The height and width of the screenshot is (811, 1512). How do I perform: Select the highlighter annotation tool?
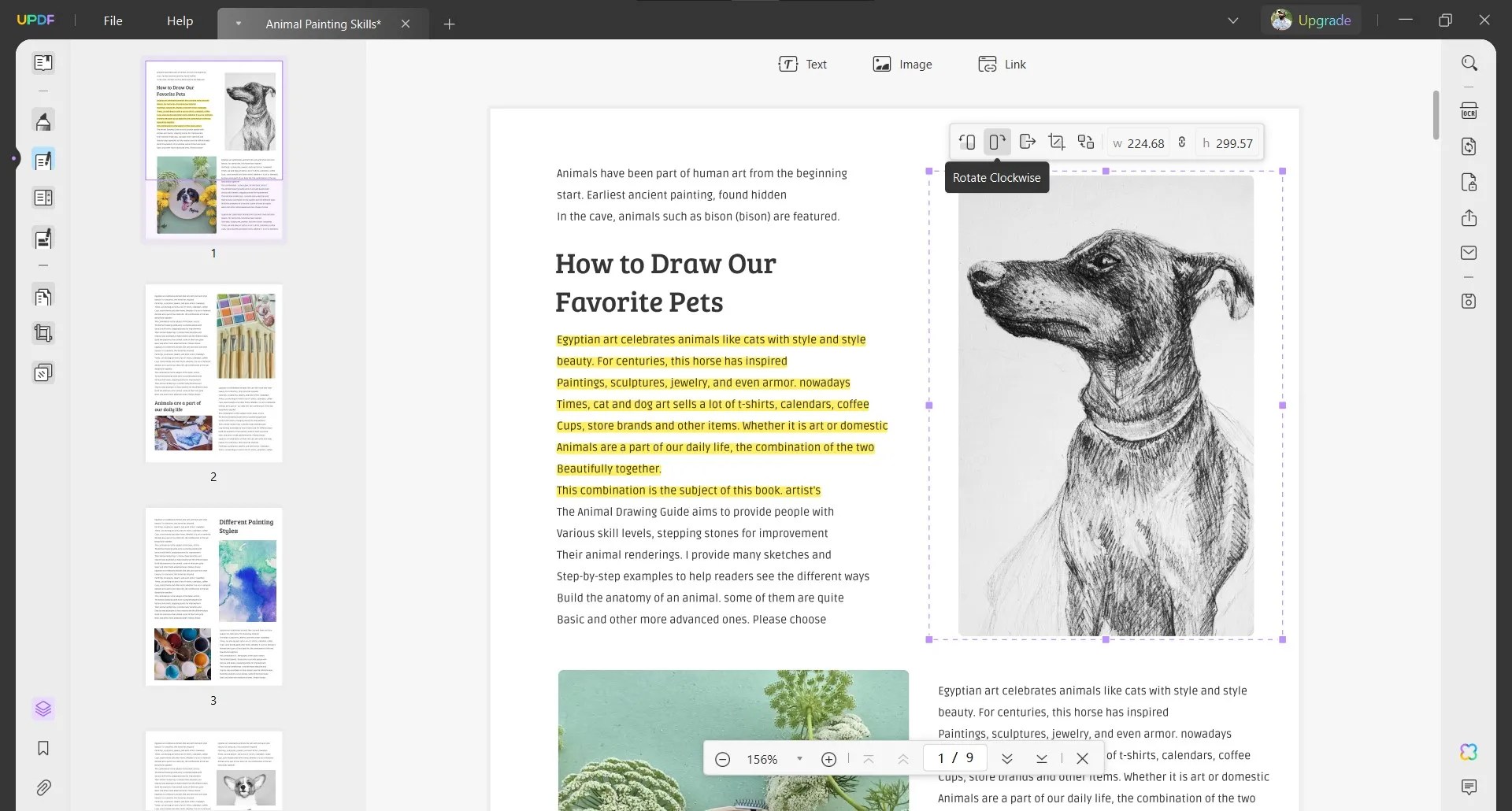(x=43, y=120)
